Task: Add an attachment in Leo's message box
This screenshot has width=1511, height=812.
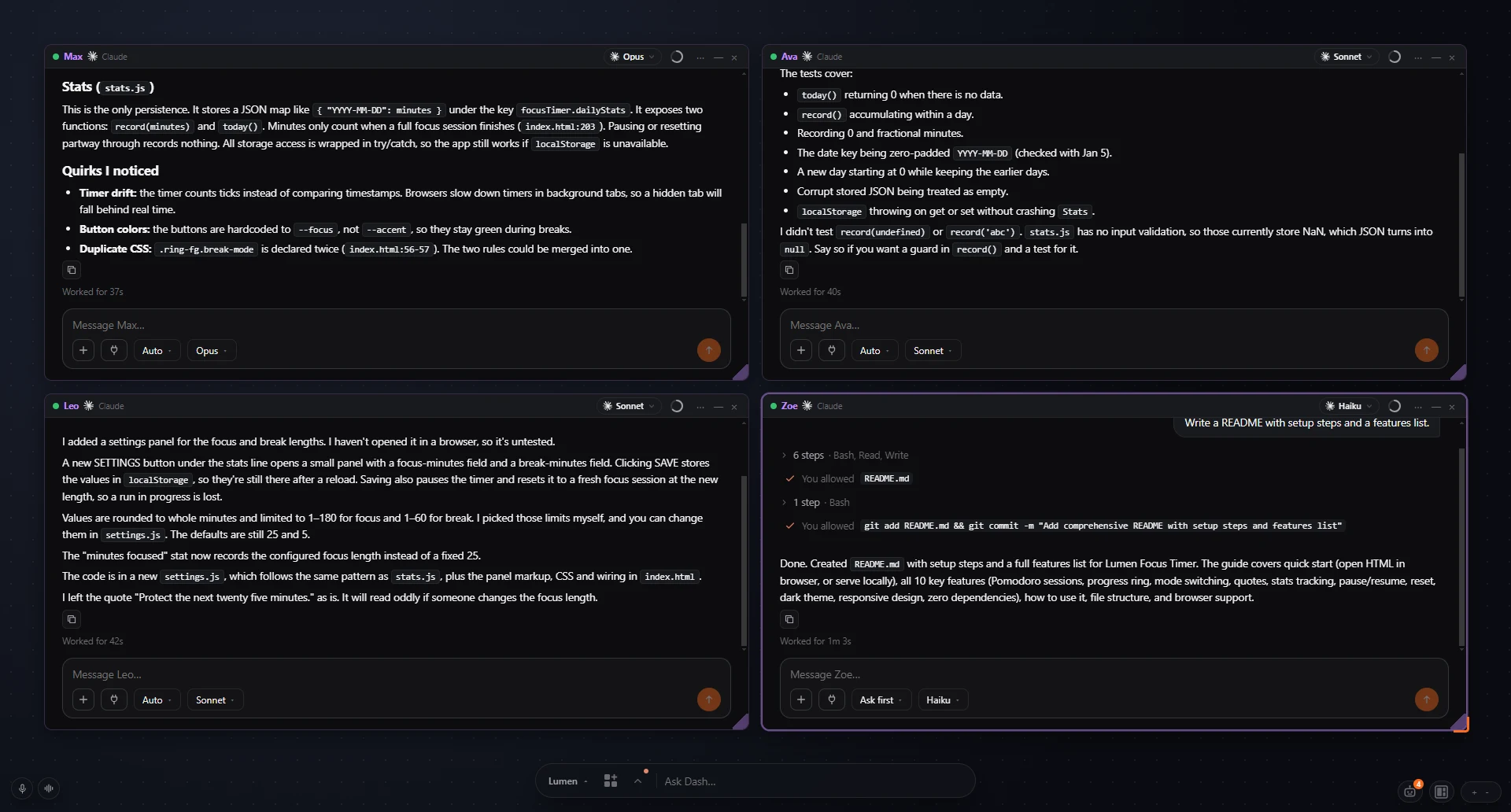Action: point(83,699)
